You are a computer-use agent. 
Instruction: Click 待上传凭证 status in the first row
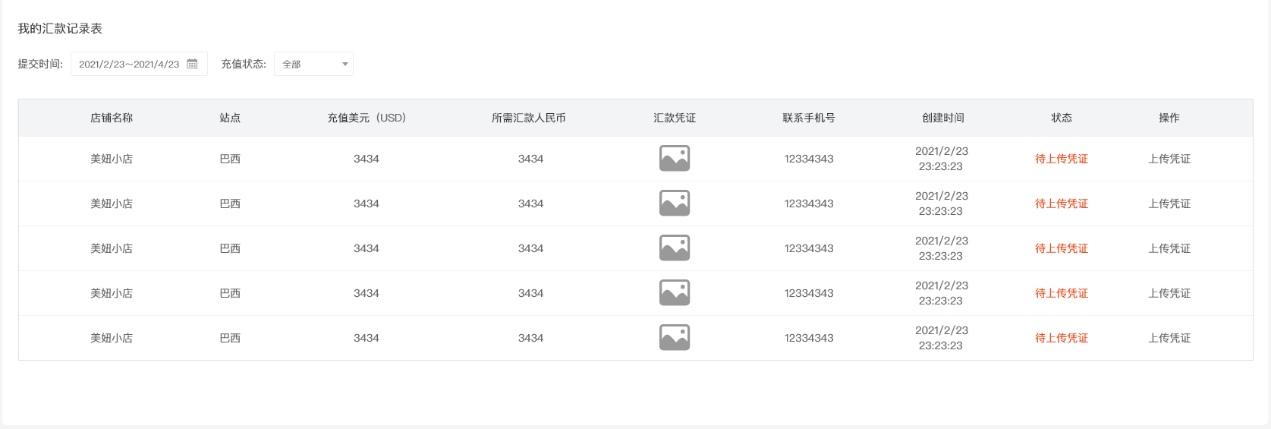pyautogui.click(x=1061, y=158)
